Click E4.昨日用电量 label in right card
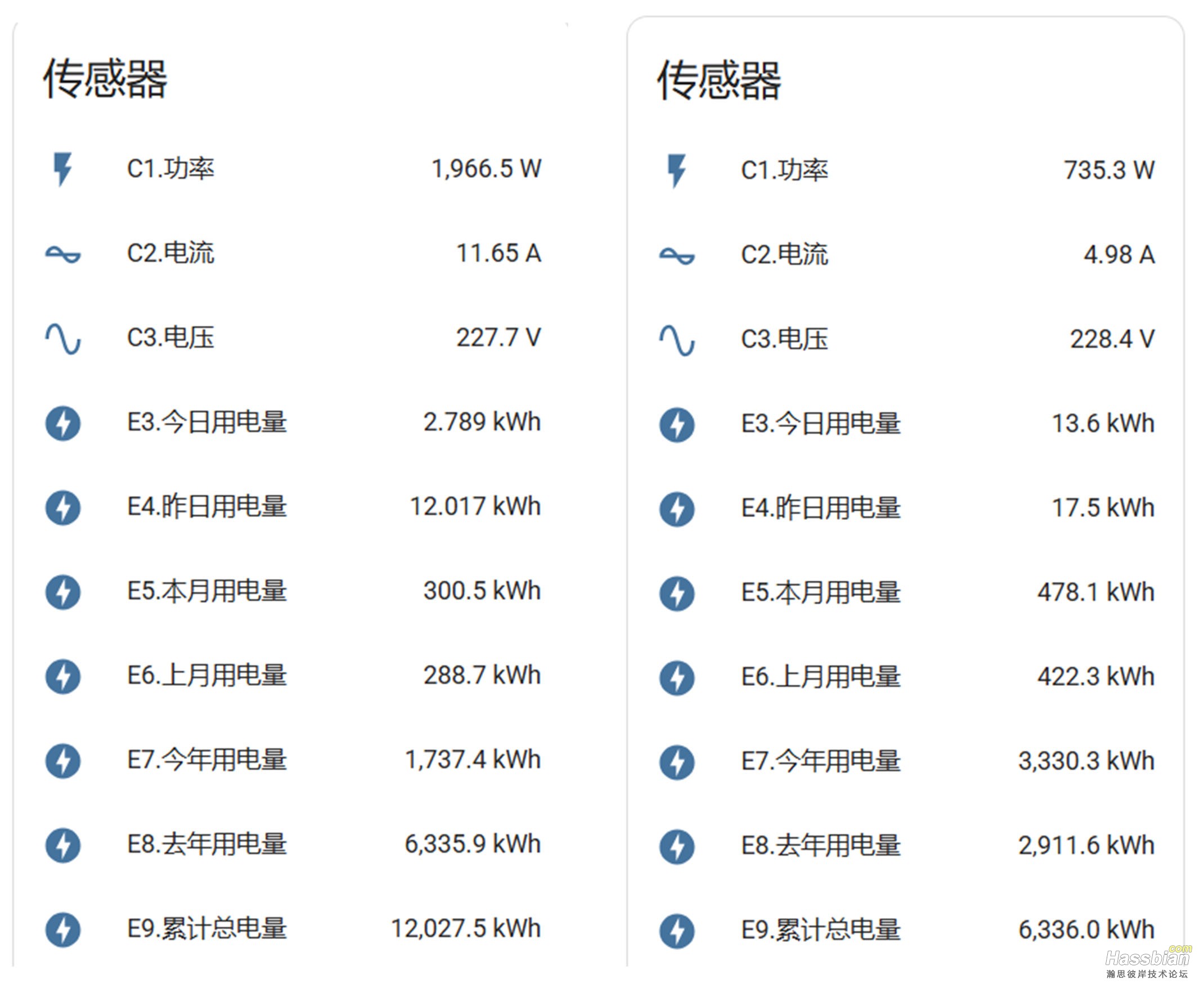 tap(821, 509)
